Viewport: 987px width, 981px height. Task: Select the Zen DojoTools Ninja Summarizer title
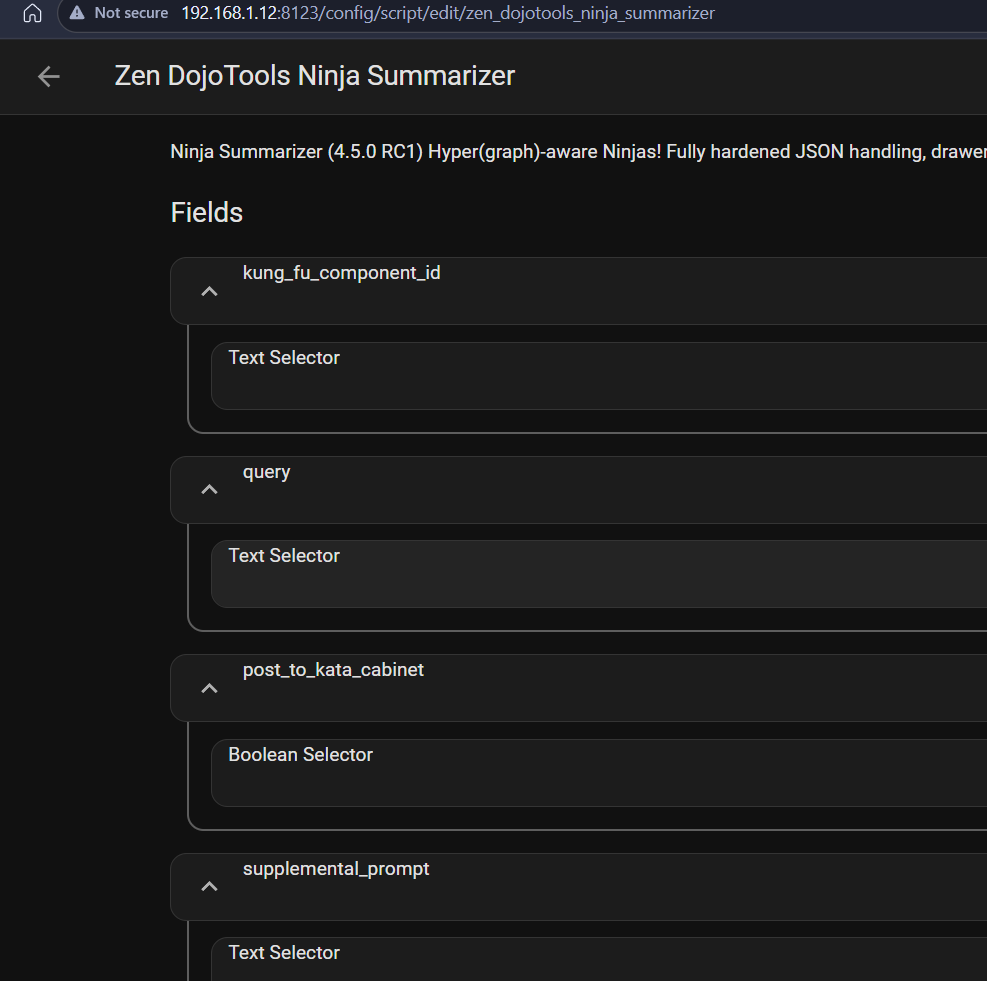(x=315, y=76)
